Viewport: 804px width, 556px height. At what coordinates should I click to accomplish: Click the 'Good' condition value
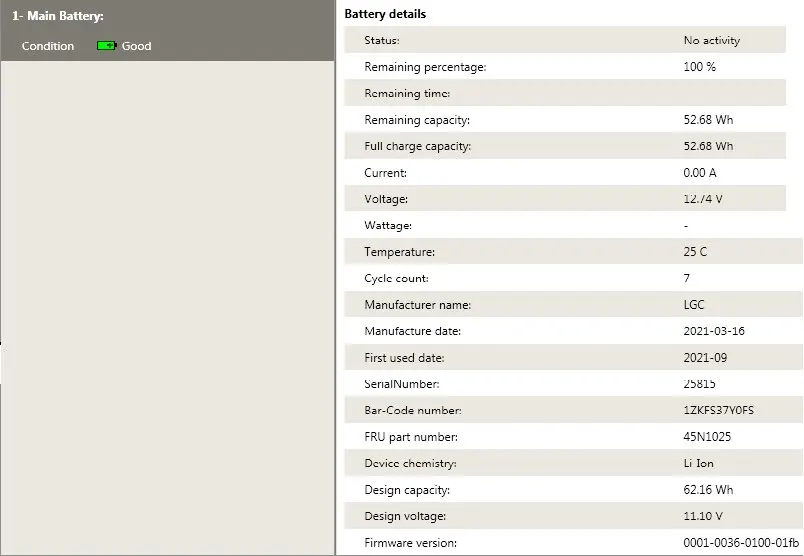click(136, 46)
